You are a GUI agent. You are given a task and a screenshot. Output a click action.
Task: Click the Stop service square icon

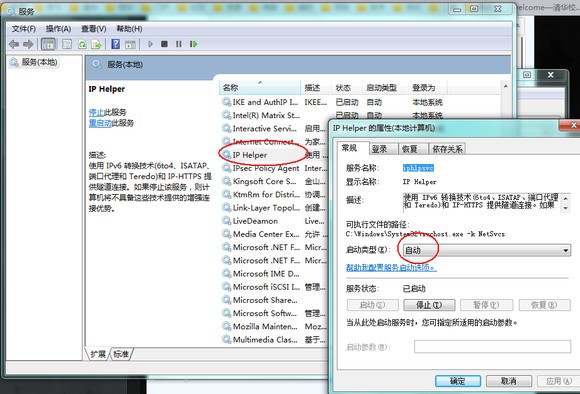pos(164,44)
